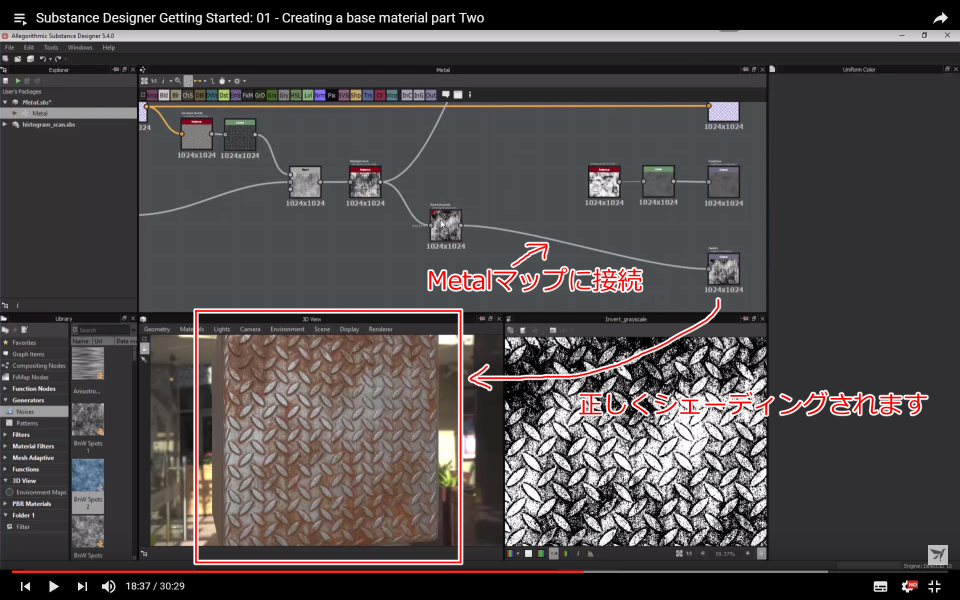Screen dimensions: 960x600
Task: Click the undo arrow in main toolbar
Action: point(42,59)
